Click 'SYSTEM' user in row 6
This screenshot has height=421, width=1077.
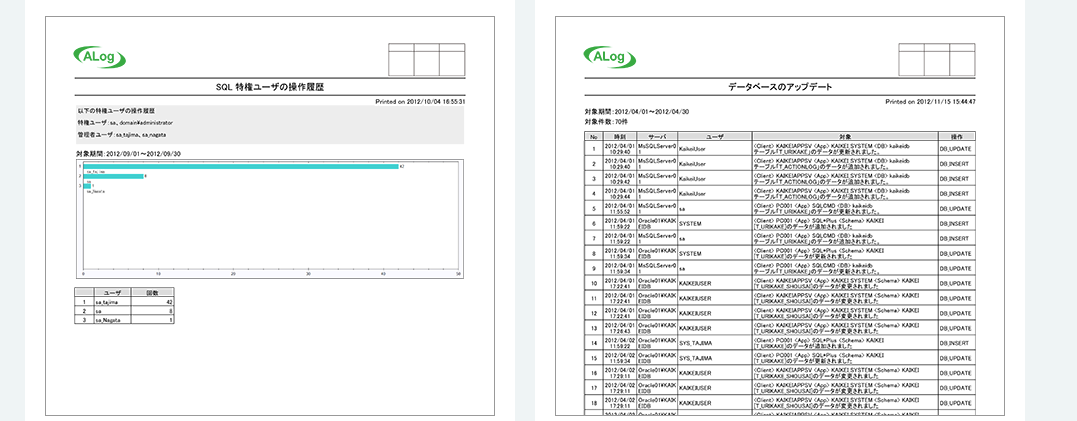pos(690,223)
